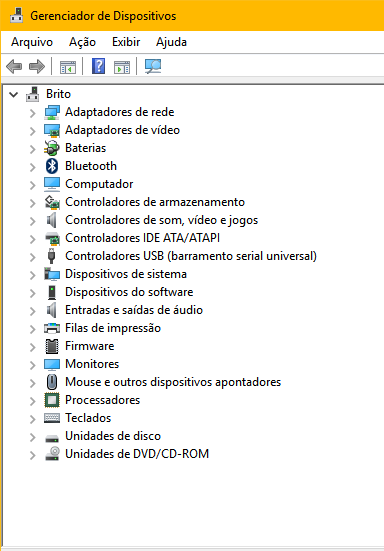Click the action pane toolbar icon
The height and width of the screenshot is (551, 384).
[122, 66]
